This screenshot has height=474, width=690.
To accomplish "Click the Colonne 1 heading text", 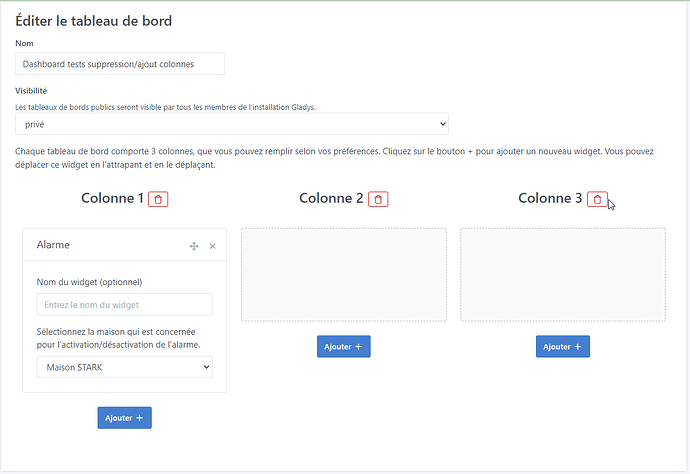I will pos(112,198).
